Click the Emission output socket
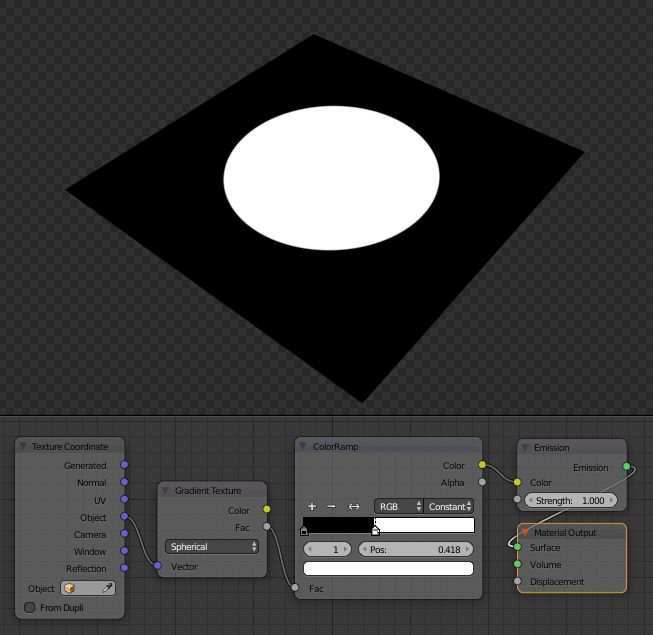Screen dimensions: 653x635 coord(626,466)
